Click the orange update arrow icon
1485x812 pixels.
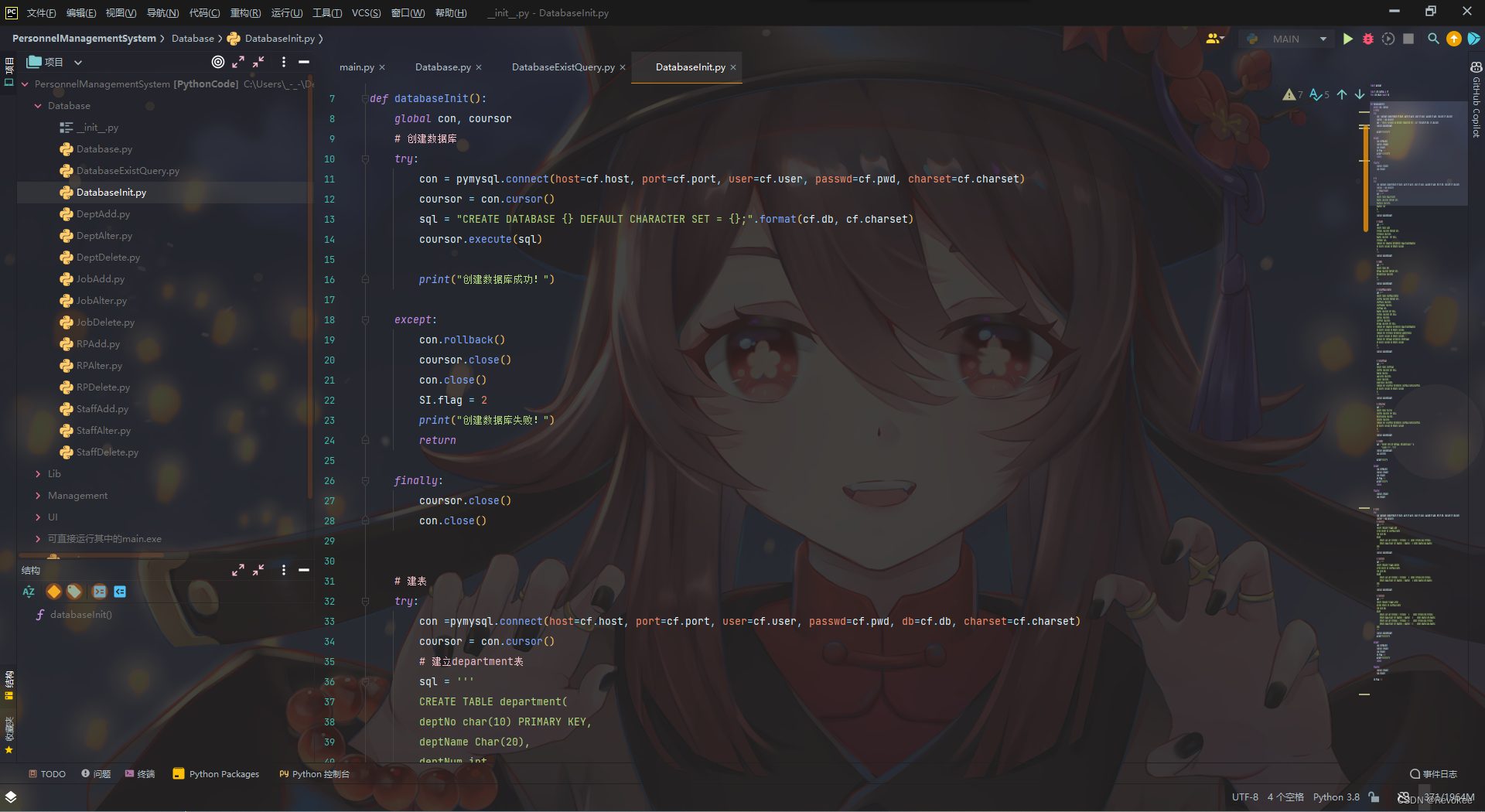click(1454, 39)
